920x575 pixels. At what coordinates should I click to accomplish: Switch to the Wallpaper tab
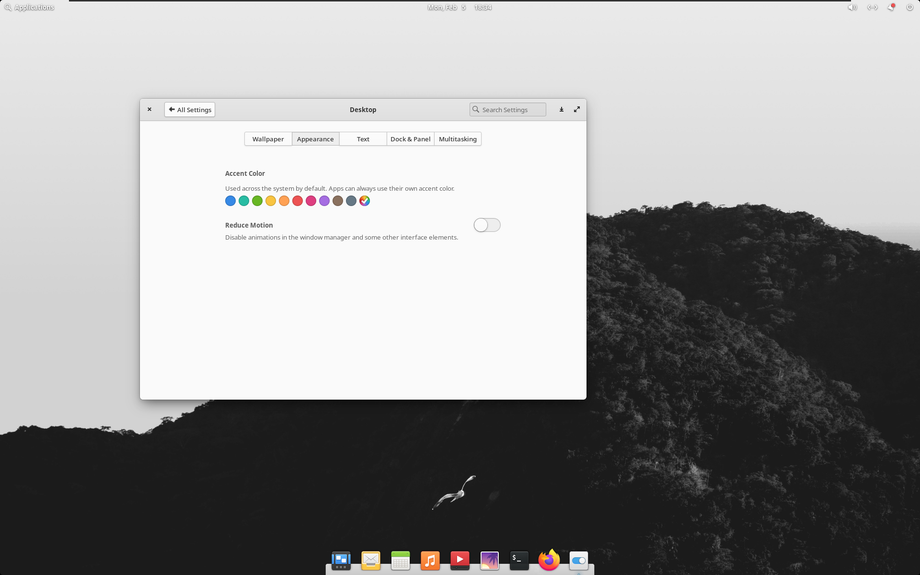[268, 139]
